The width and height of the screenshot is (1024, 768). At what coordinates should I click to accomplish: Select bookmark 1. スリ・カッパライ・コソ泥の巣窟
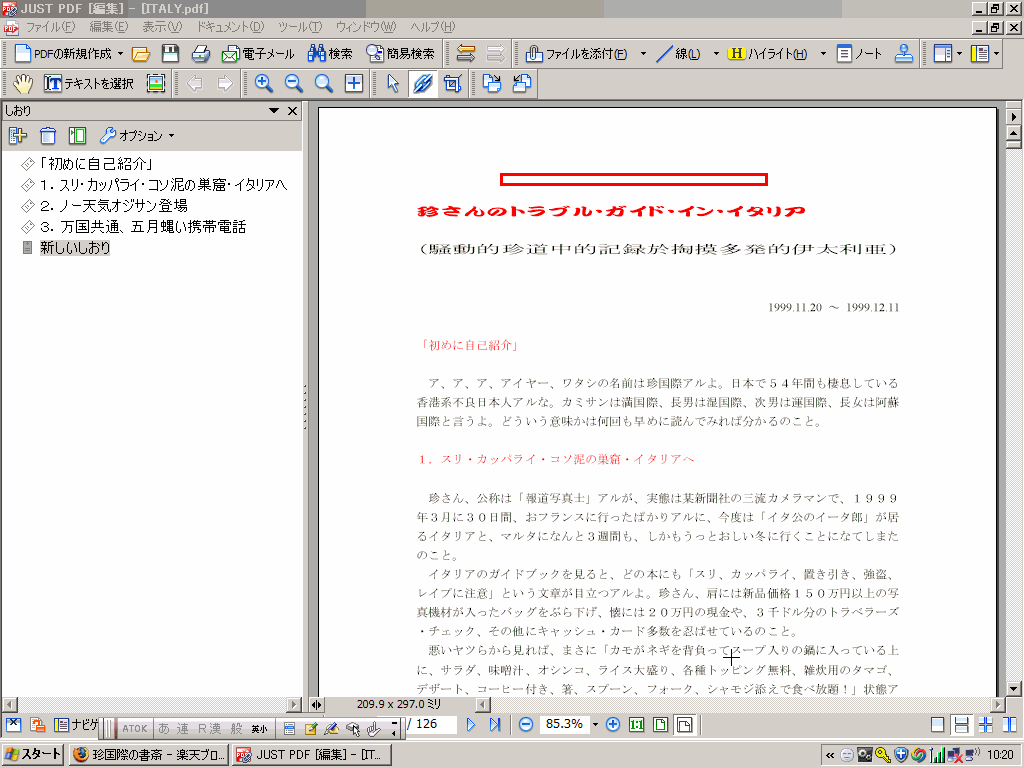coord(163,185)
